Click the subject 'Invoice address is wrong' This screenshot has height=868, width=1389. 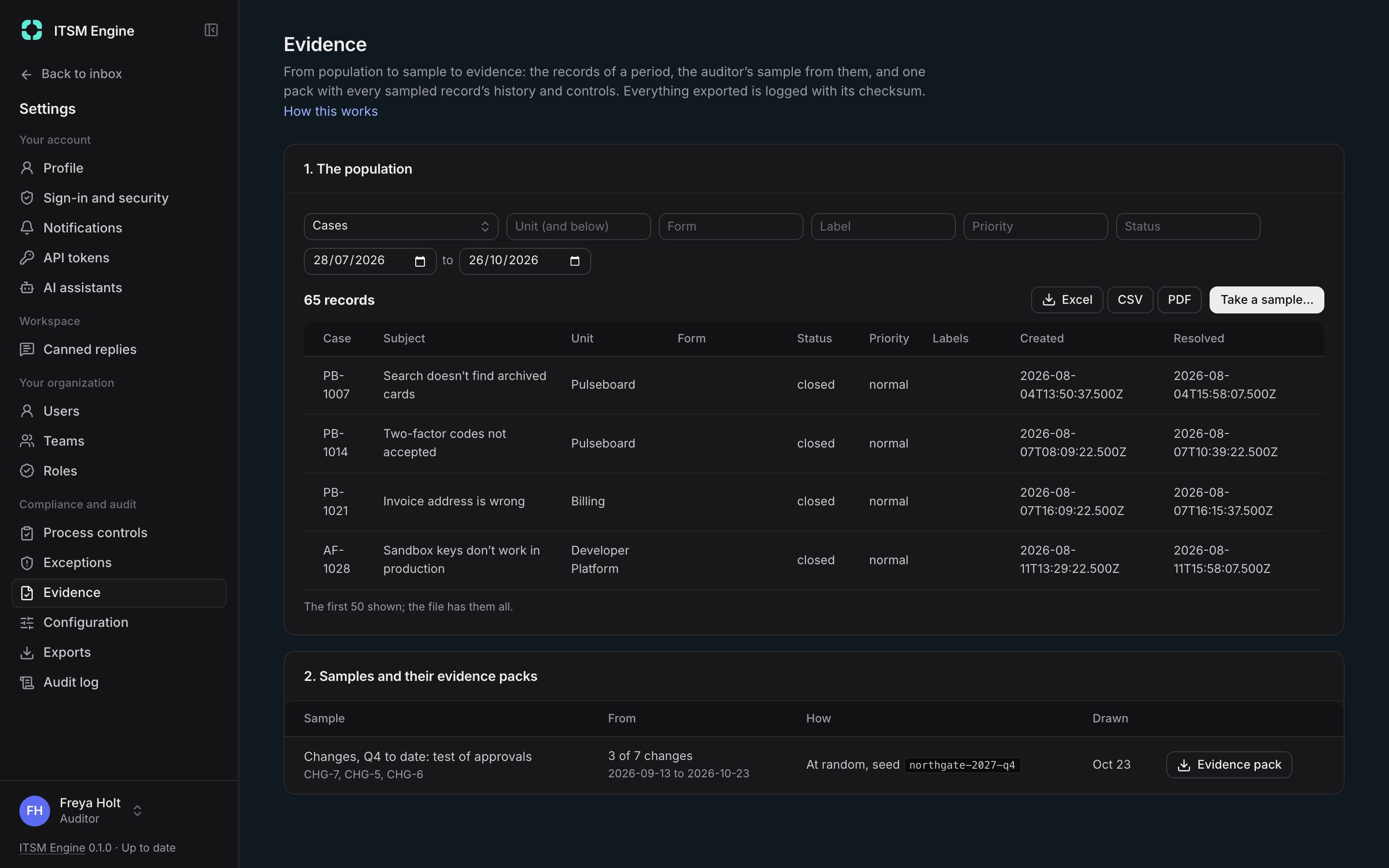point(454,501)
